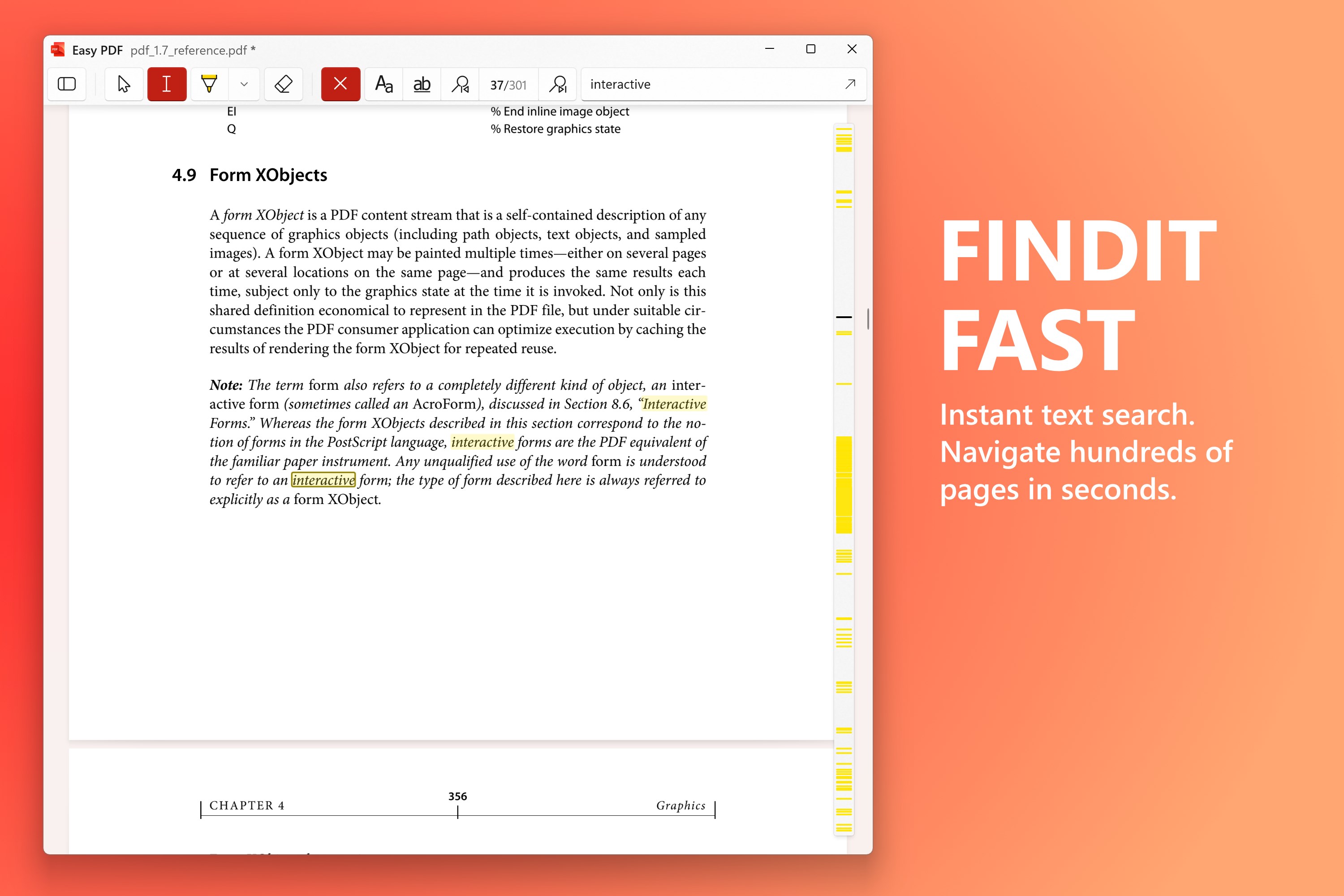Click the Easy PDF app logo

pyautogui.click(x=58, y=50)
